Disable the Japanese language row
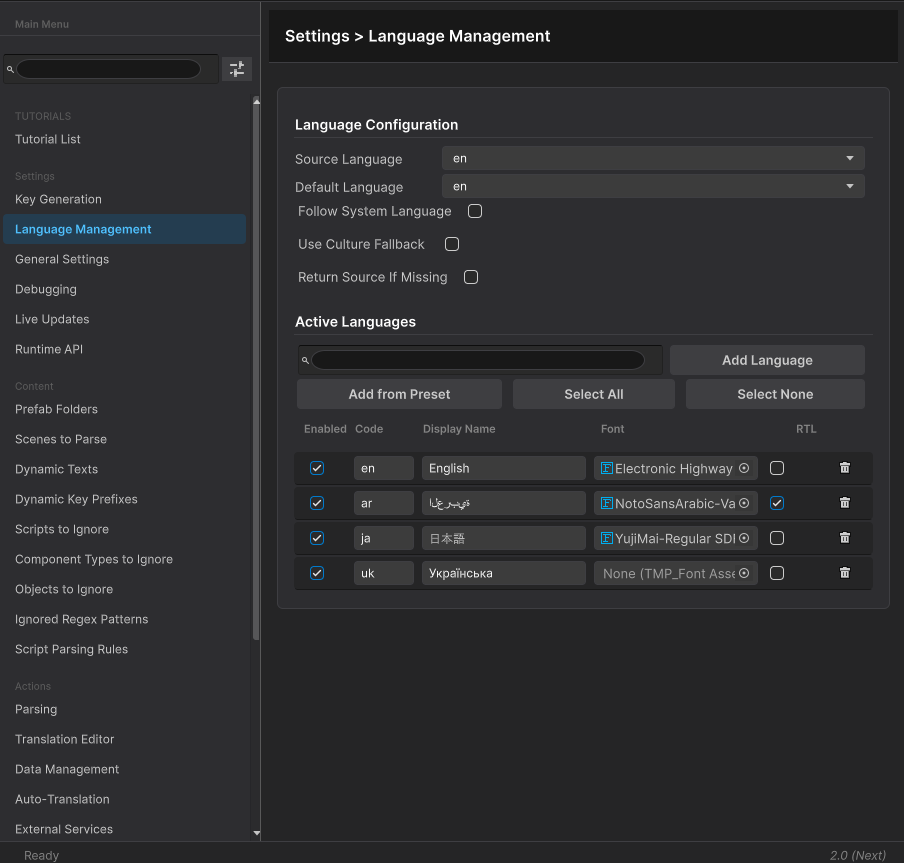This screenshot has width=904, height=863. coord(317,538)
